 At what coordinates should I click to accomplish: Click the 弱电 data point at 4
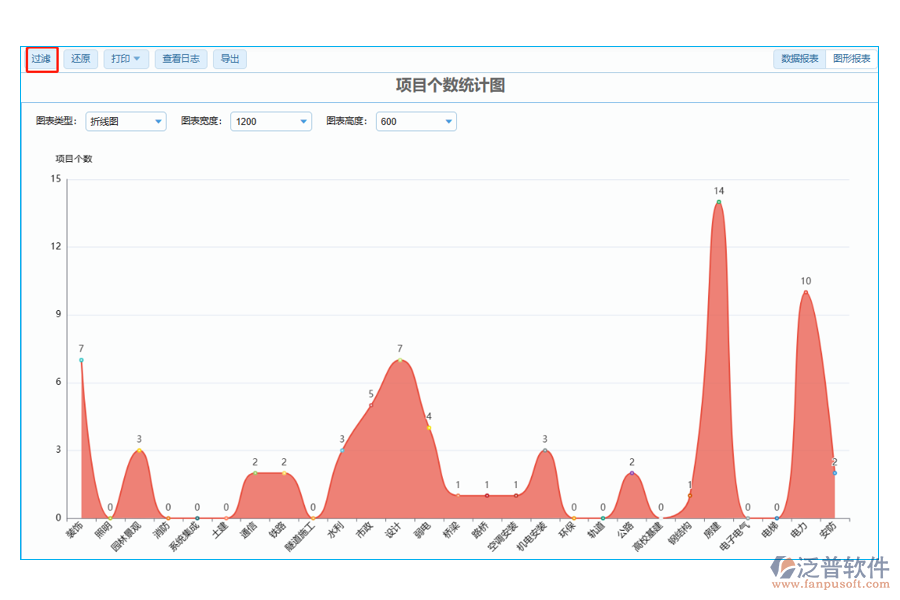coord(429,428)
